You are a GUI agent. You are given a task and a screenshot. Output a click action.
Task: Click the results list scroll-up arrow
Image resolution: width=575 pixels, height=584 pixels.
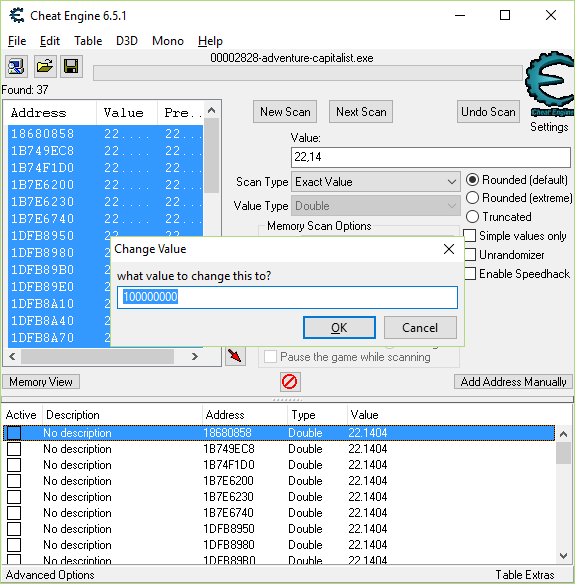pyautogui.click(x=212, y=110)
